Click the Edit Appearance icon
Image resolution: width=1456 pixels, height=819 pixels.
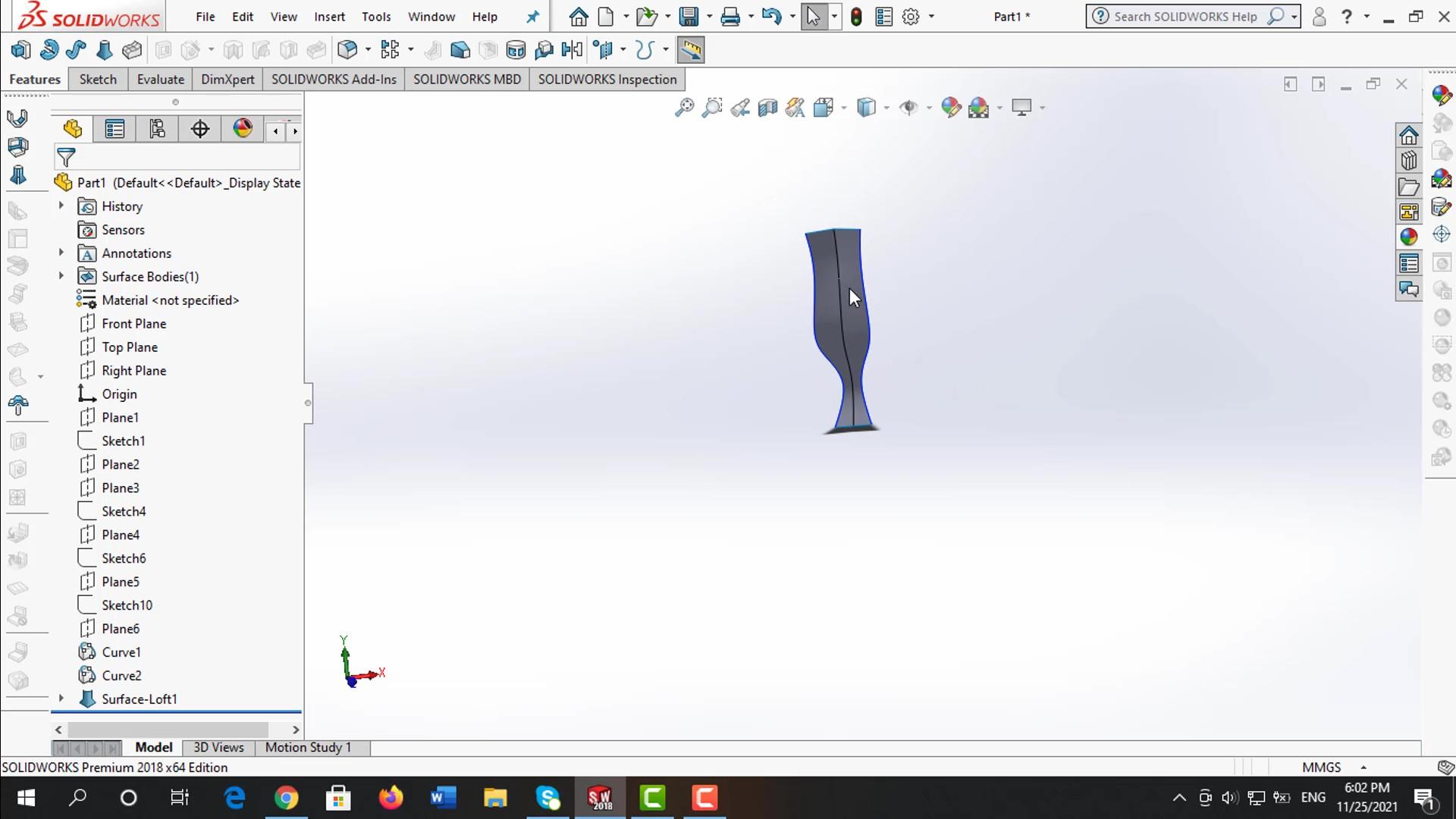(950, 108)
